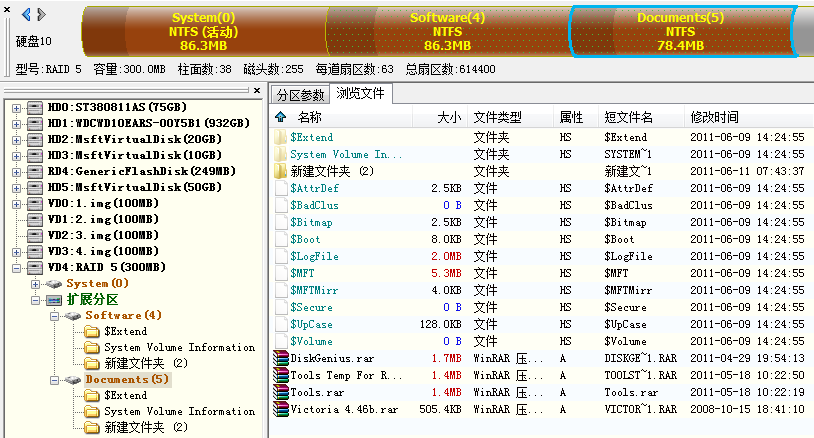Close the disk map panel
Viewport: 814px width, 438px height.
point(7,9)
